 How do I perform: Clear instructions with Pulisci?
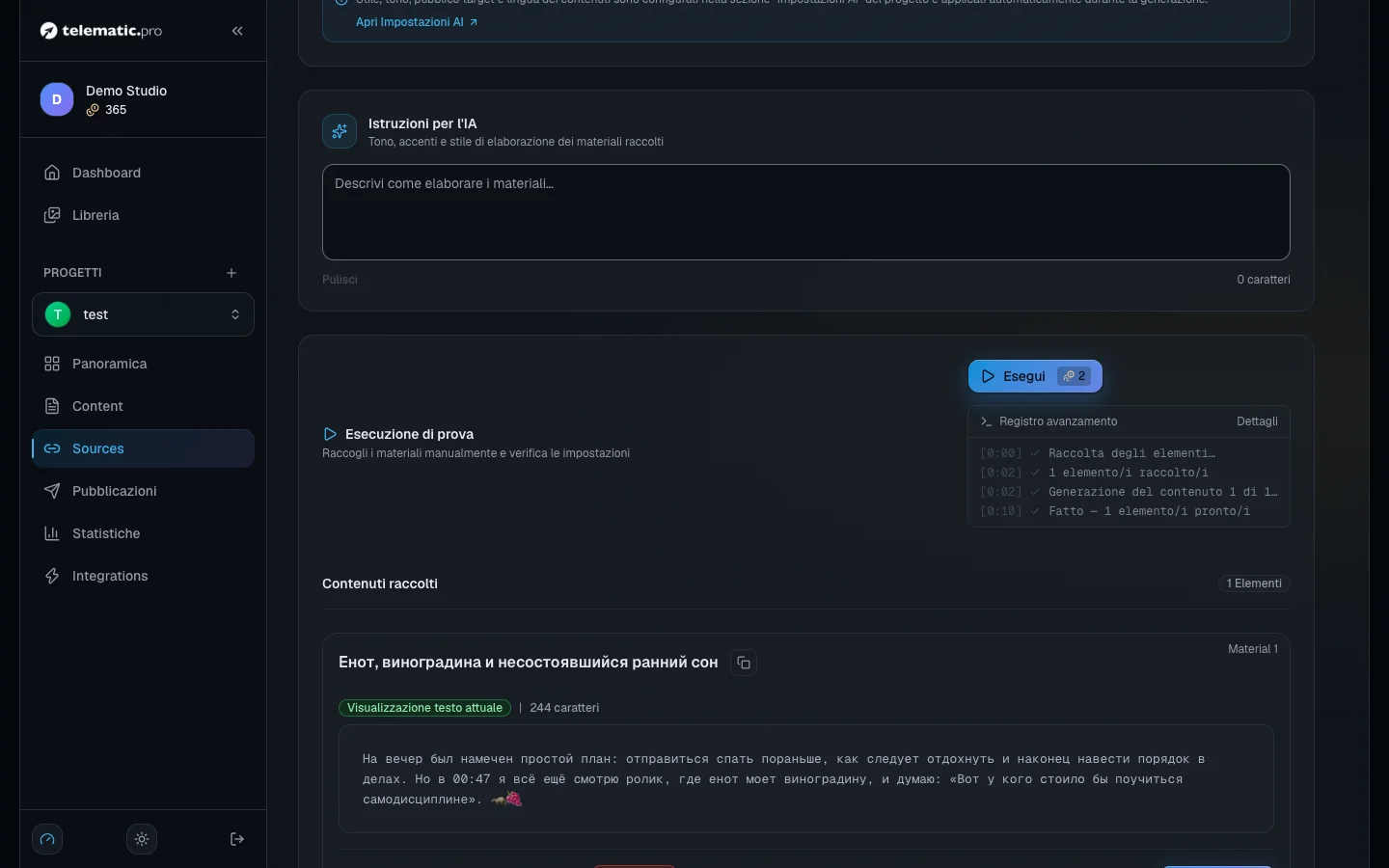tap(340, 280)
